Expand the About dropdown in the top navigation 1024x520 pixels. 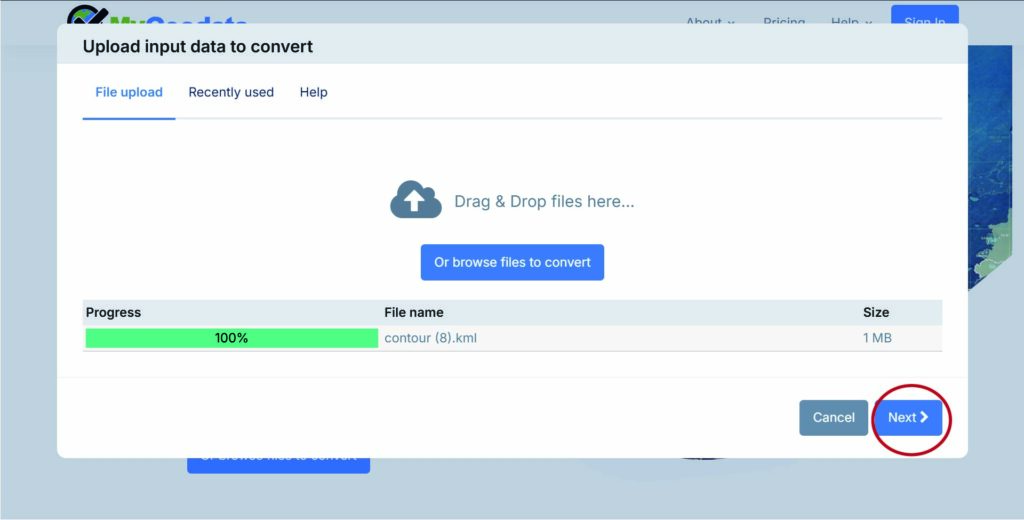click(710, 22)
